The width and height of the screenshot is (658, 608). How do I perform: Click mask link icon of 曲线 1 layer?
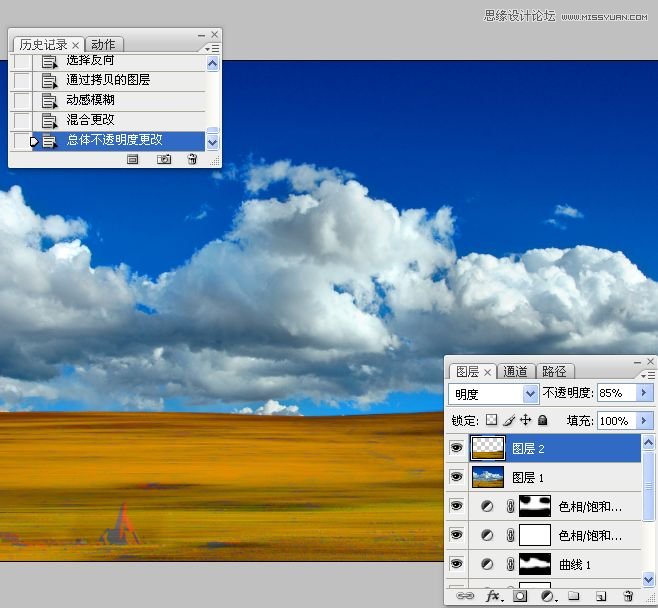(x=510, y=564)
